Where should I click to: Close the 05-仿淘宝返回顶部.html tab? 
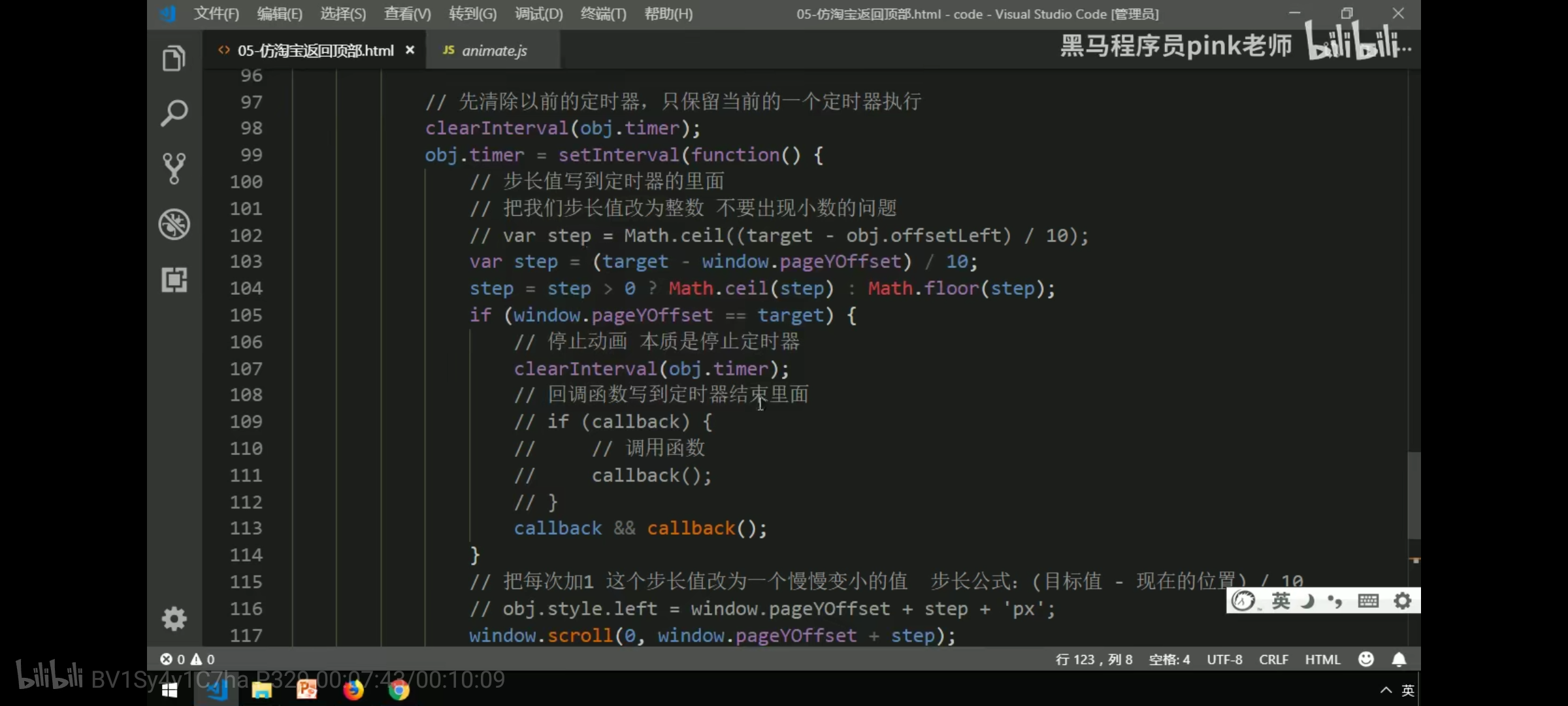pos(410,50)
